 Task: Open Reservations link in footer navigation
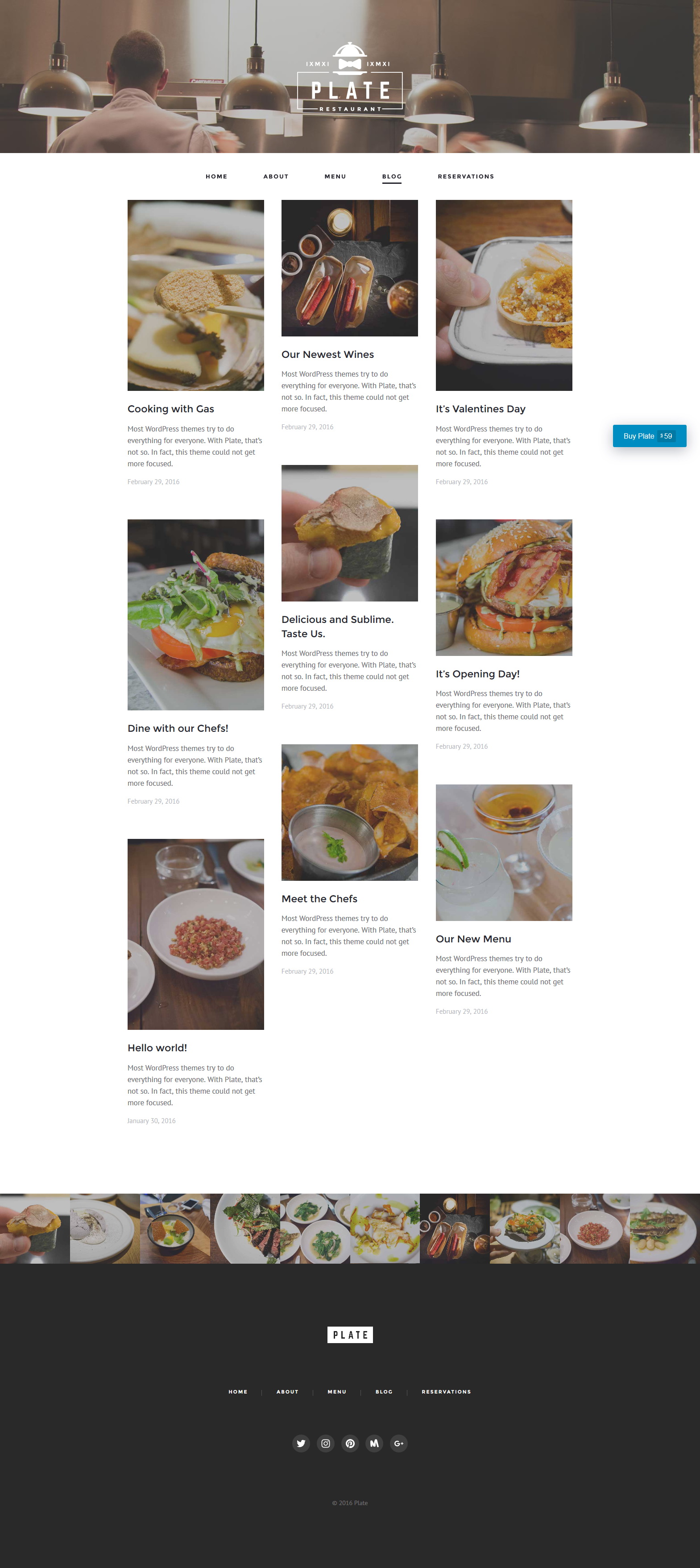tap(446, 1391)
